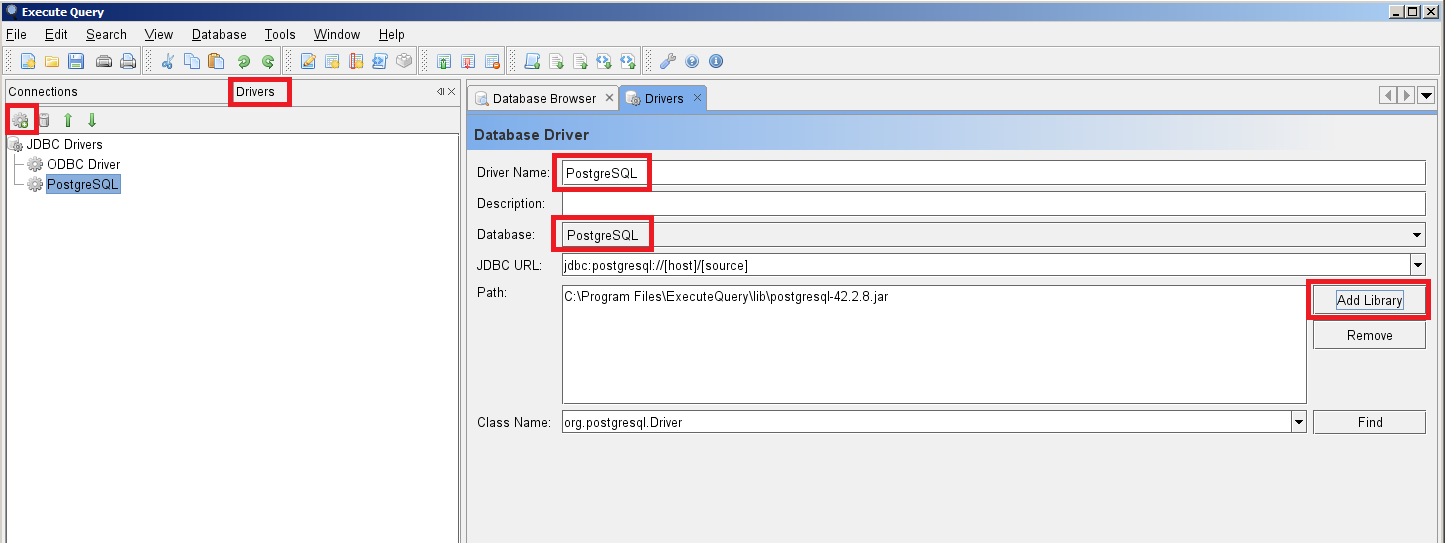The width and height of the screenshot is (1445, 543).
Task: Select ODBC Driver in the tree
Action: 83,164
